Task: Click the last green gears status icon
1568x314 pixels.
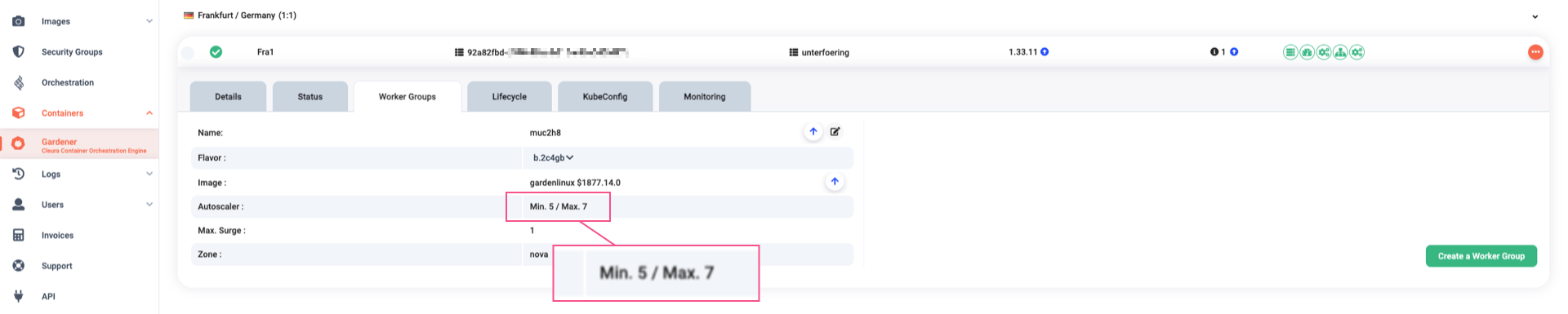Action: point(1357,52)
